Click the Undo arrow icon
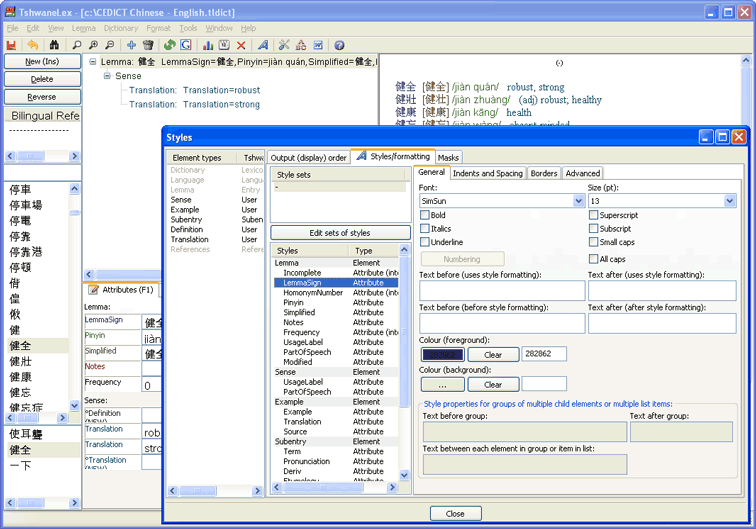Screen dimensions: 756x529 tap(33, 45)
